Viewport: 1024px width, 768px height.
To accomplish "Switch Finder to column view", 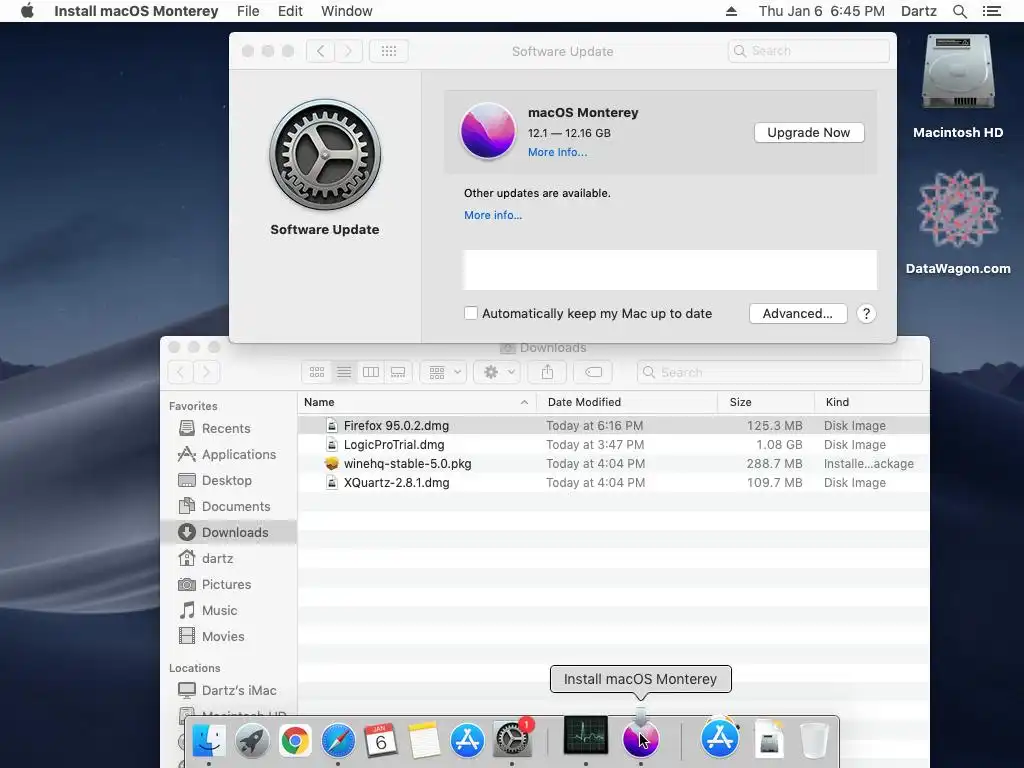I will pos(371,372).
